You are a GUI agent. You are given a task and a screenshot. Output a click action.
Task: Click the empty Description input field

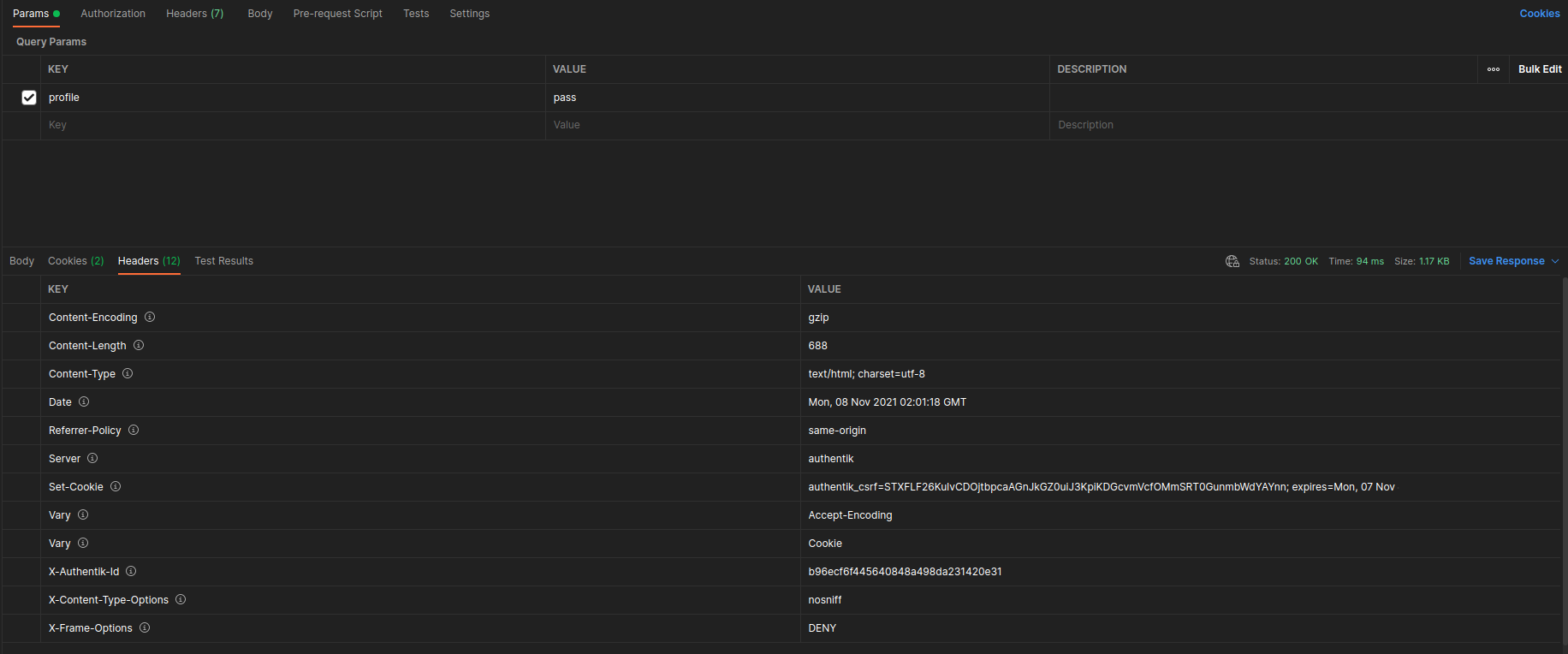[1309, 125]
